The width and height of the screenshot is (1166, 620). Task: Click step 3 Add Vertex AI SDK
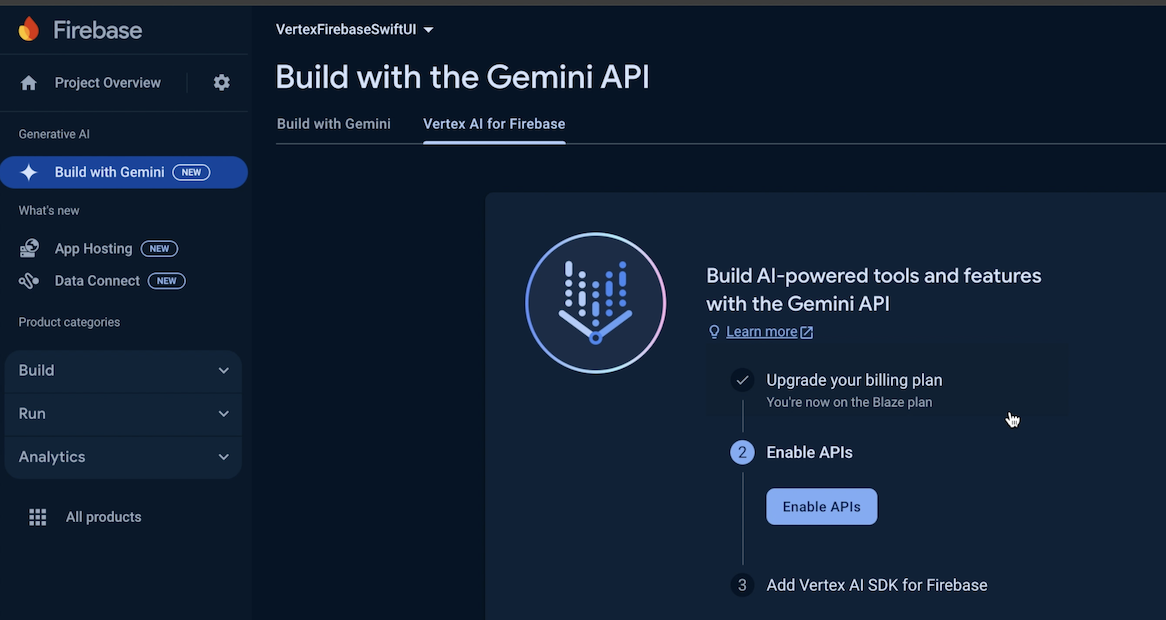point(876,585)
